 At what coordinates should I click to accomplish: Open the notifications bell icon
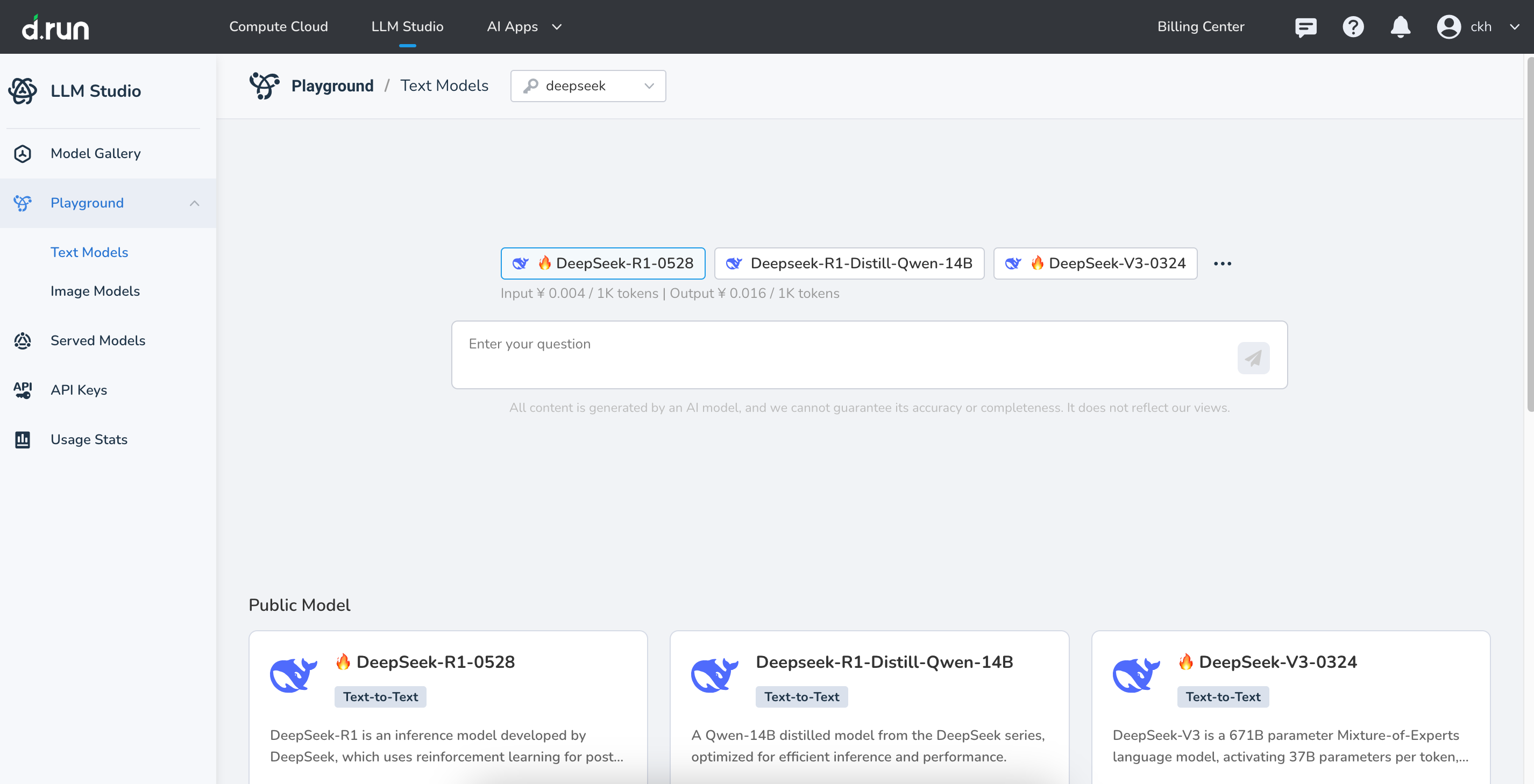(1400, 27)
